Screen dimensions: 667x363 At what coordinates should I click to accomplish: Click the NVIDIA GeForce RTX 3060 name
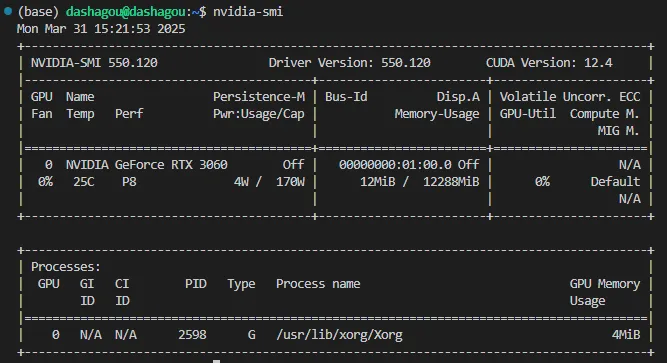[x=146, y=165]
